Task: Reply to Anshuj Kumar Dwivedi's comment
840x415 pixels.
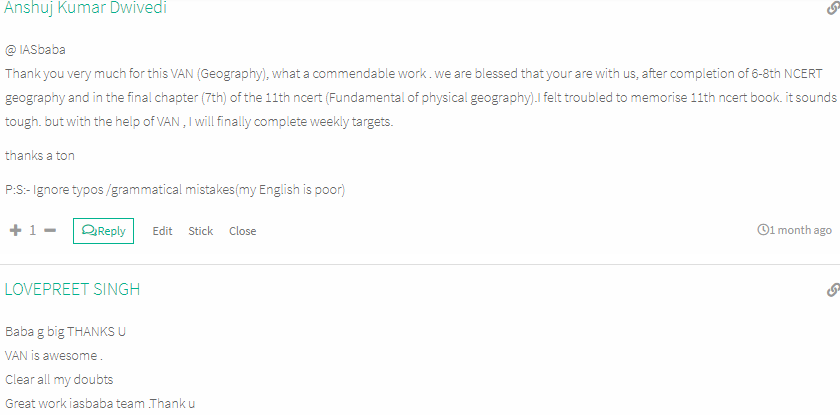Action: click(103, 231)
